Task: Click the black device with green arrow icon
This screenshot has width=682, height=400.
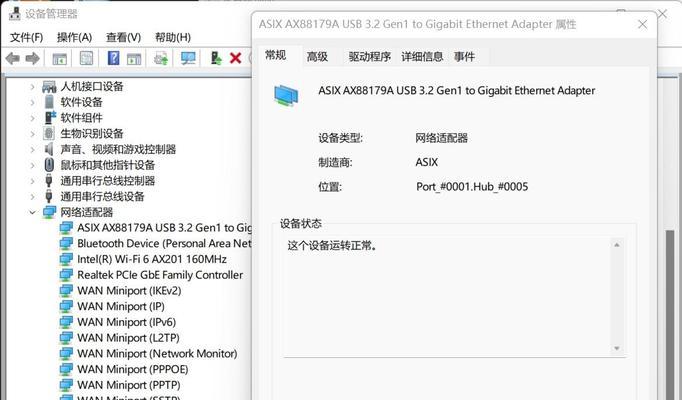Action: 216,58
